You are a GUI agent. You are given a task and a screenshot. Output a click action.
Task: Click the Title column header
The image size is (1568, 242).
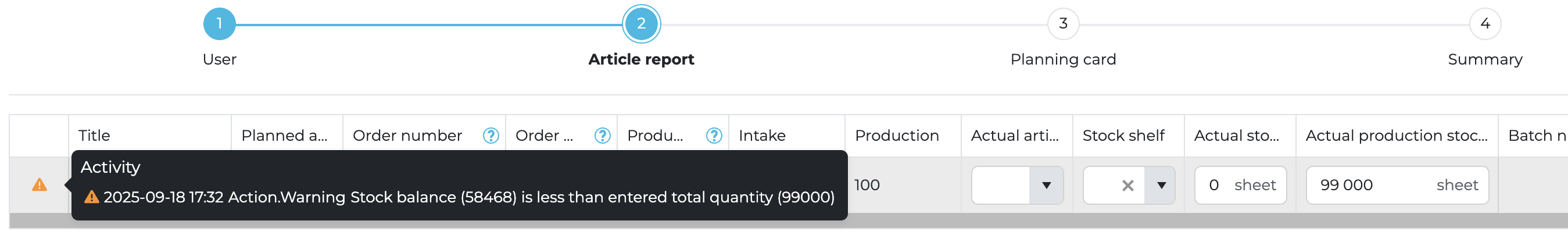click(x=94, y=136)
